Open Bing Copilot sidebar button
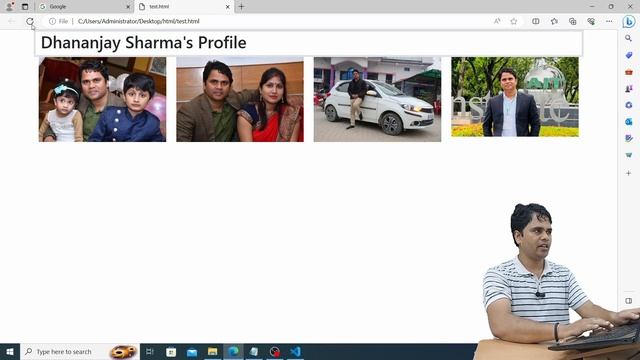640x360 pixels. [x=629, y=21]
